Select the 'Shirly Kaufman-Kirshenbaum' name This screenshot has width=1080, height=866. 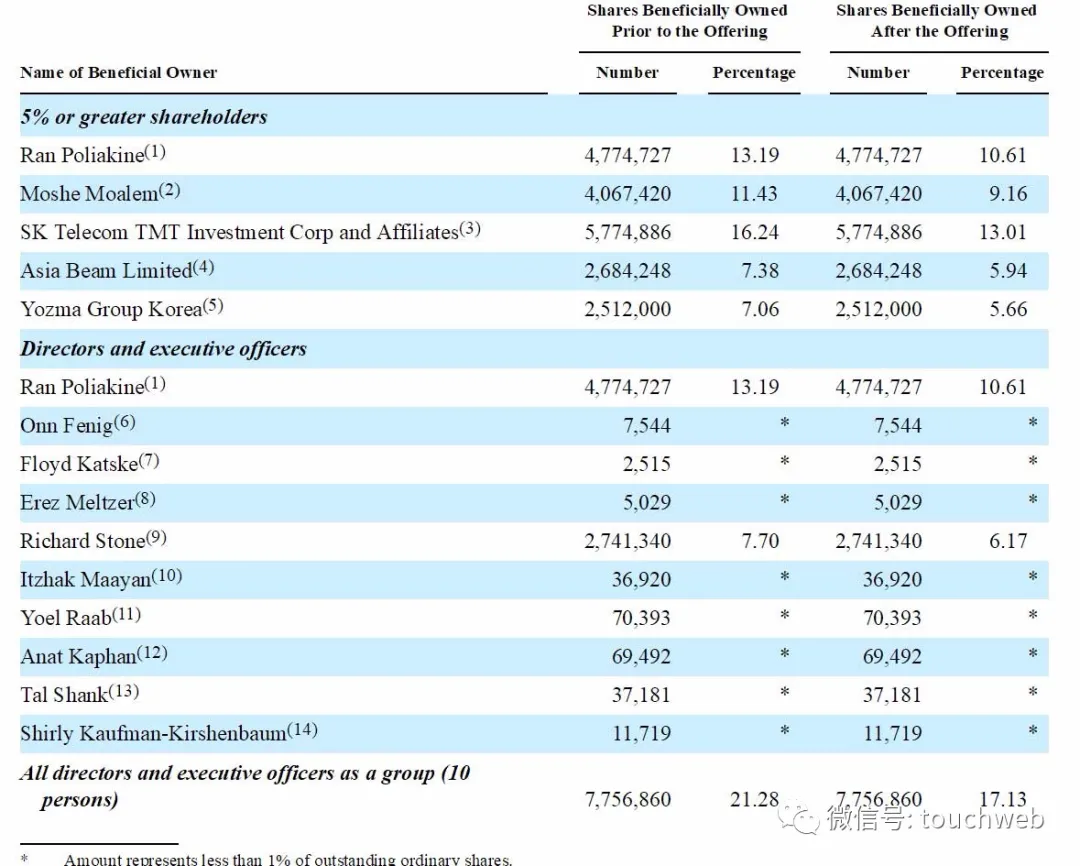(169, 733)
